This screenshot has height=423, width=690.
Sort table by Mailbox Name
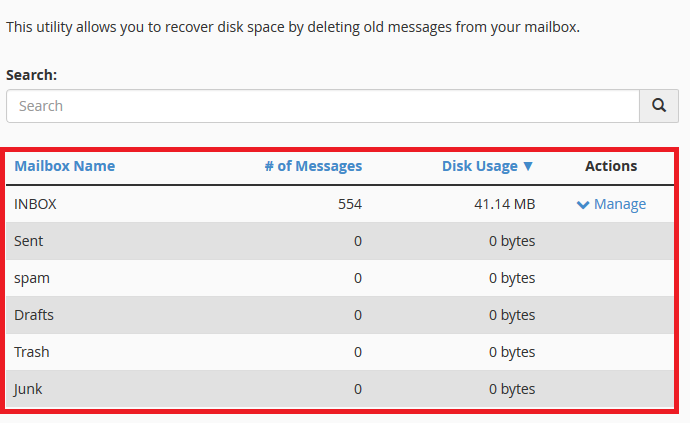64,166
